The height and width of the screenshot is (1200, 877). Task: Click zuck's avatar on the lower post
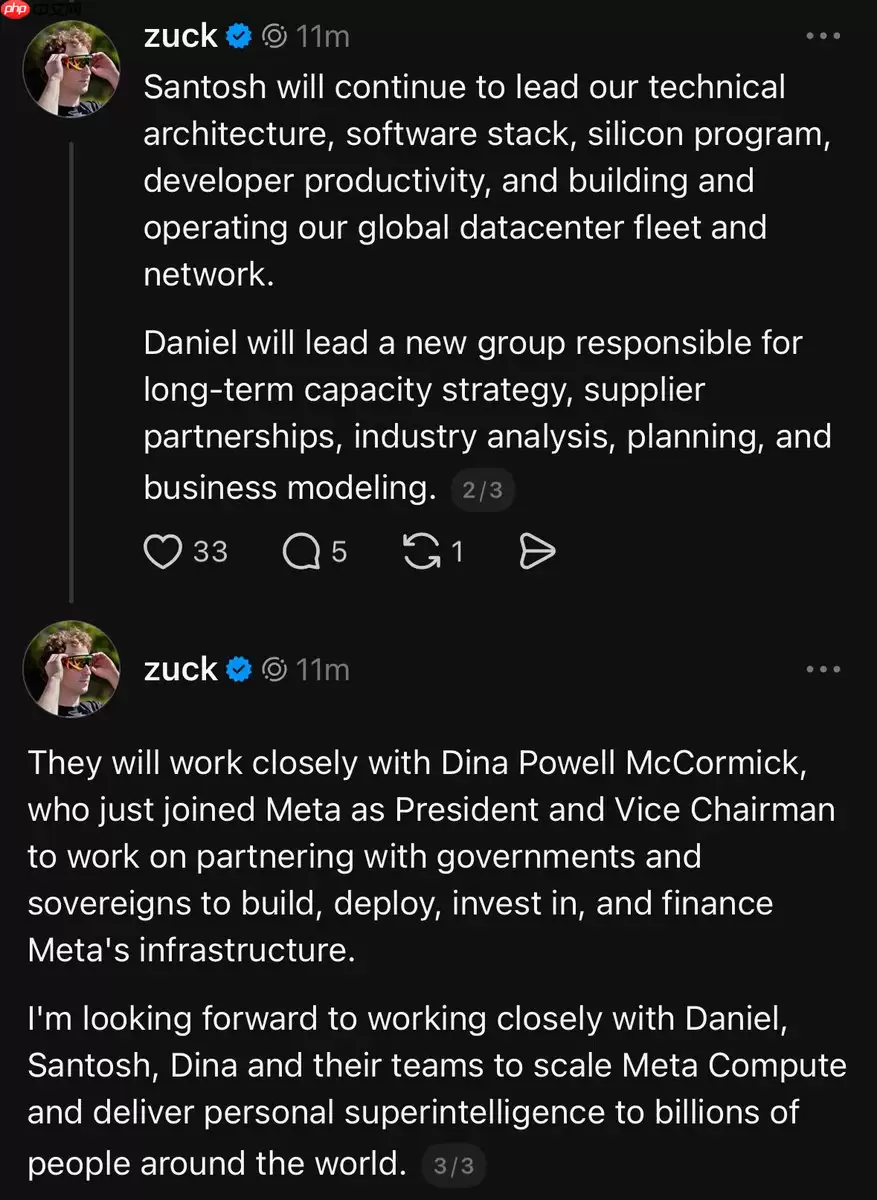(71, 669)
